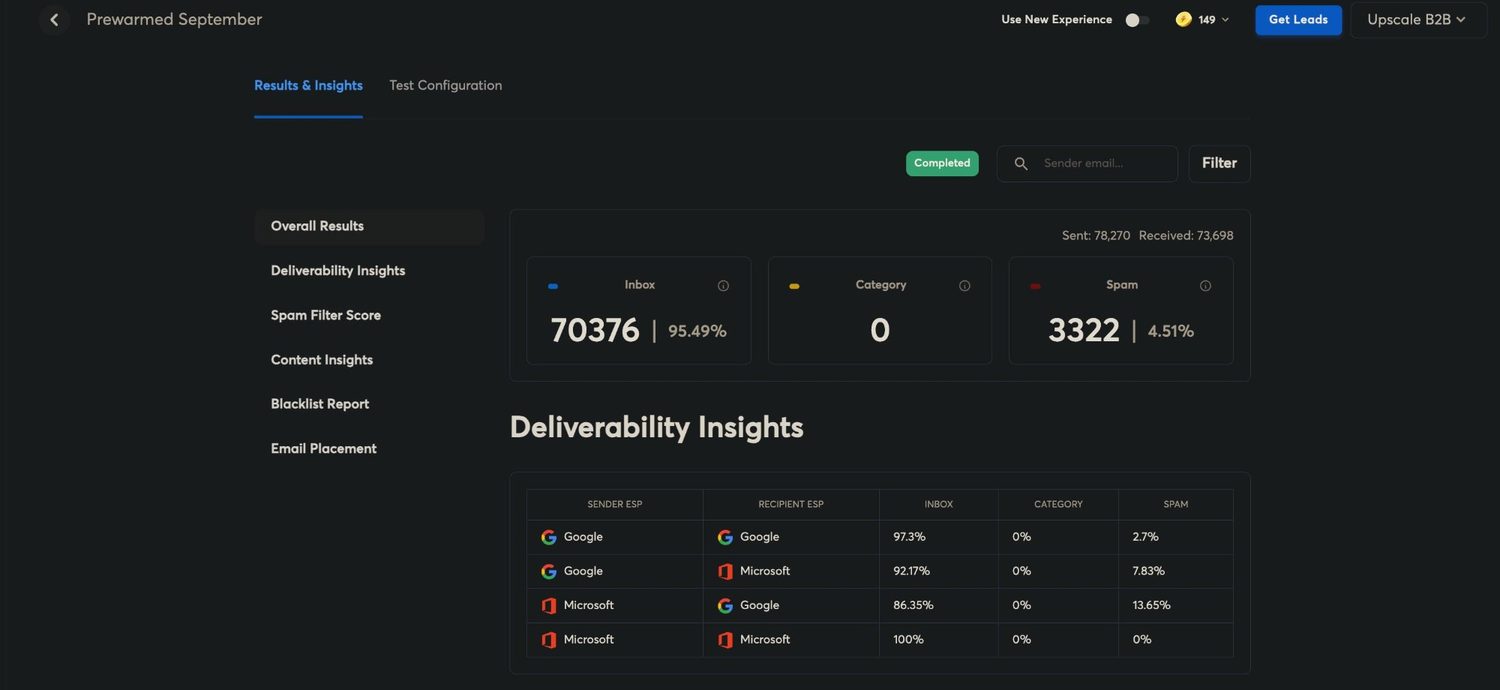Screen dimensions: 1500x690
Task: Click the 92.17% inbox value
Action: coord(911,571)
